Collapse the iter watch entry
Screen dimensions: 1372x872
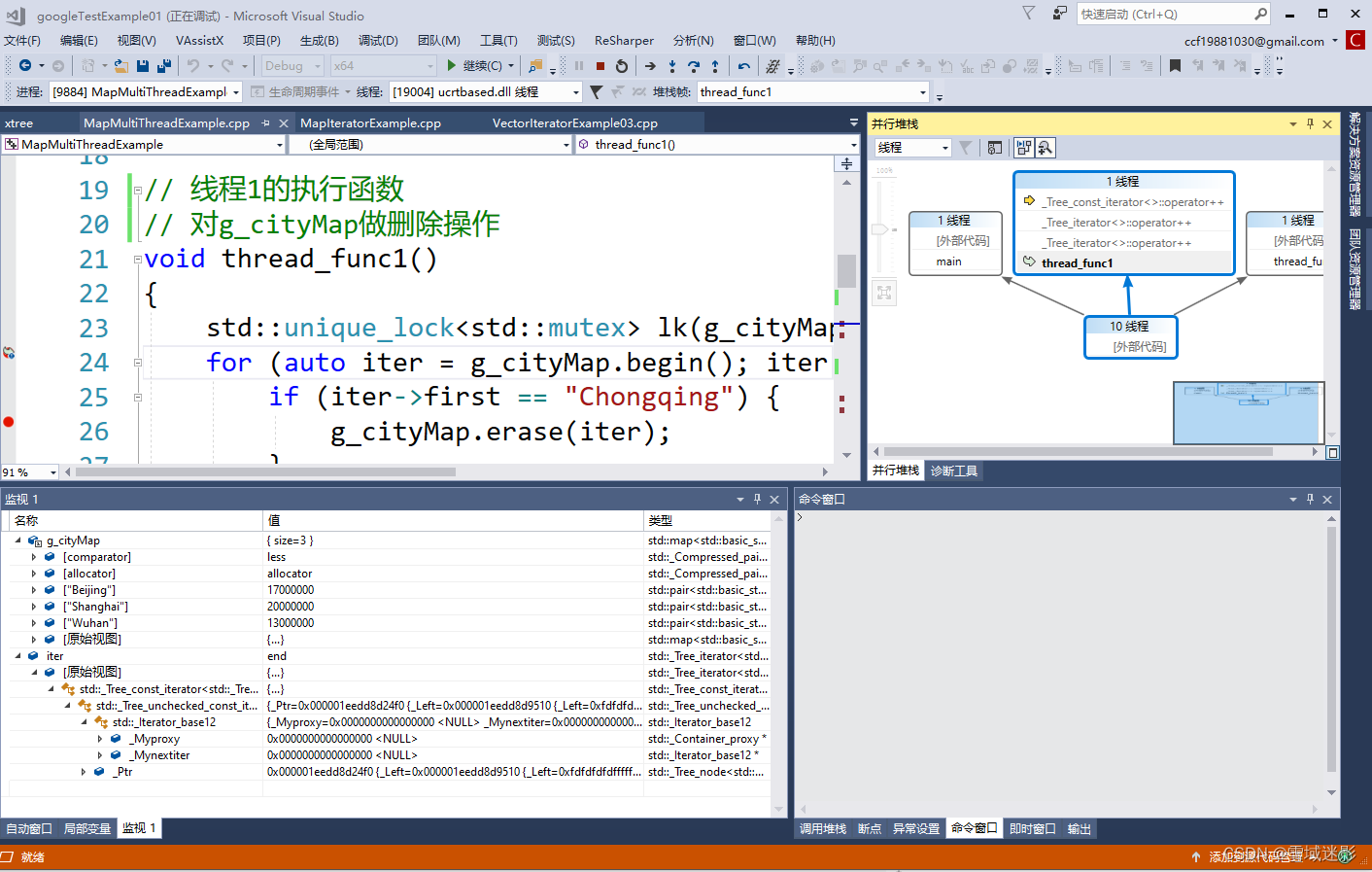17,656
